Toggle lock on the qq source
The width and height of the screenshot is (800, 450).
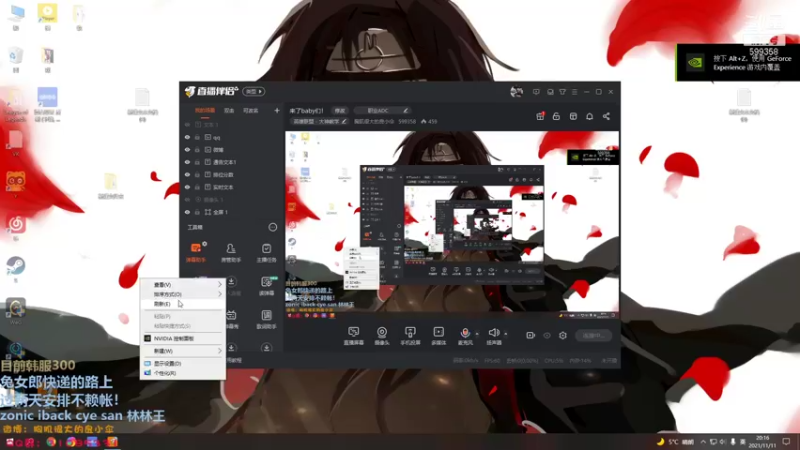(197, 137)
